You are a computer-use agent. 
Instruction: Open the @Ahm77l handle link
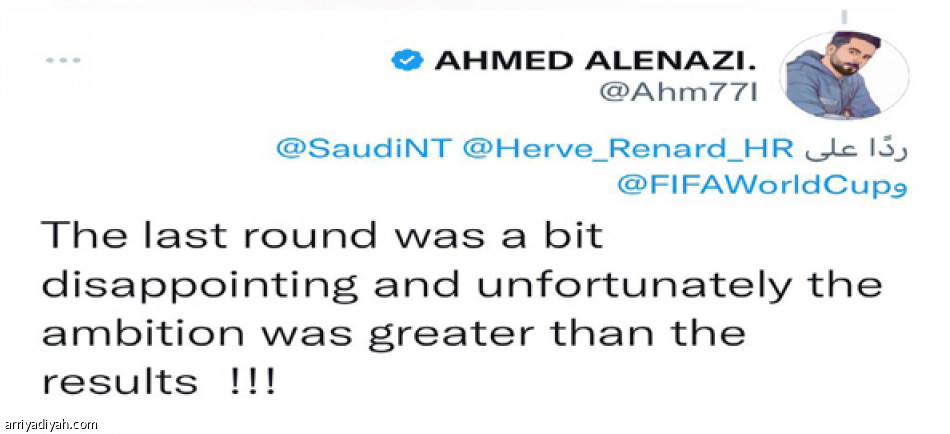point(675,93)
